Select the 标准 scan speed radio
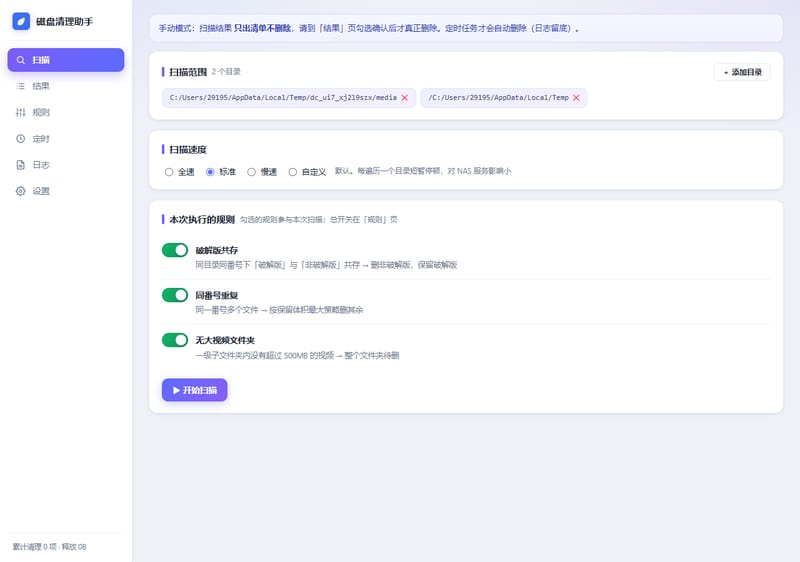 210,172
